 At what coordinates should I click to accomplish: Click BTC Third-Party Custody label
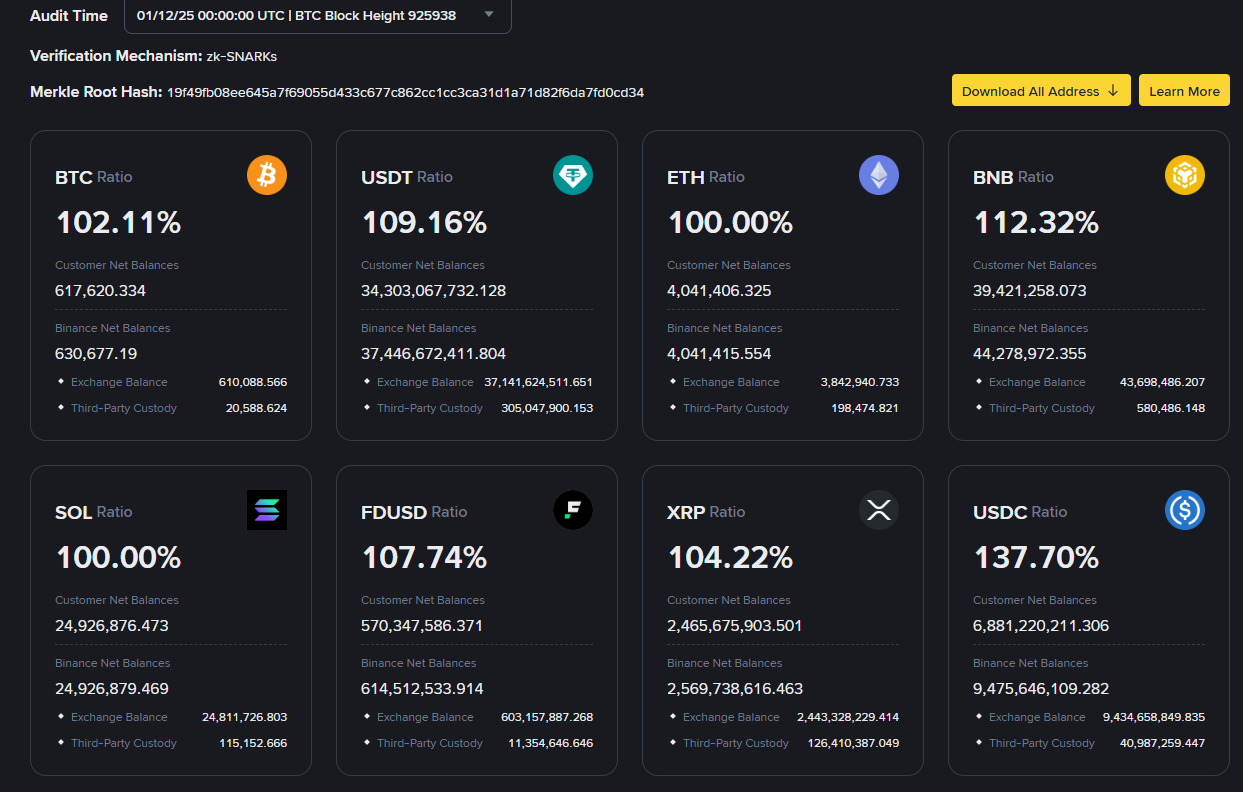[124, 408]
